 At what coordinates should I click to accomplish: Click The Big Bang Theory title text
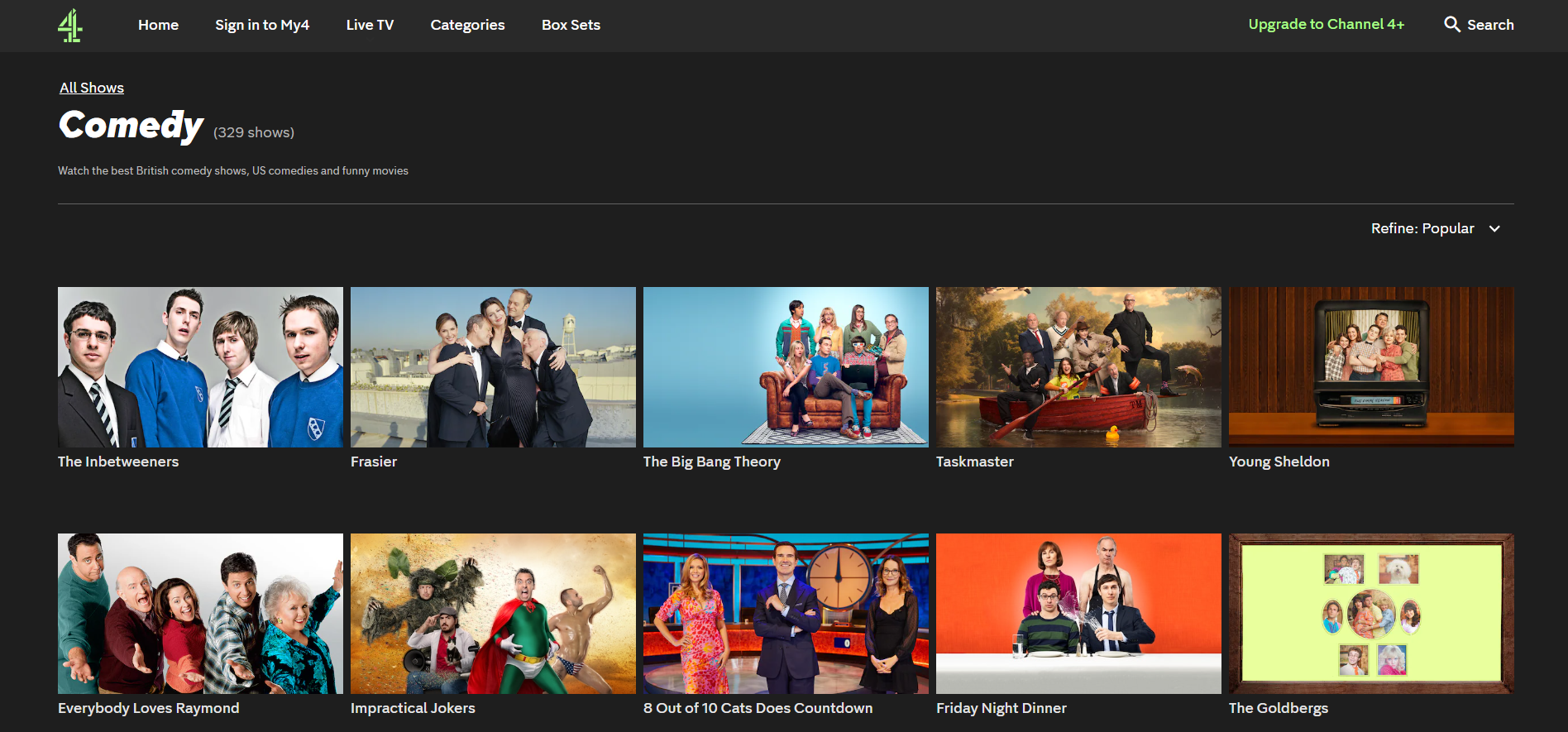coord(712,462)
